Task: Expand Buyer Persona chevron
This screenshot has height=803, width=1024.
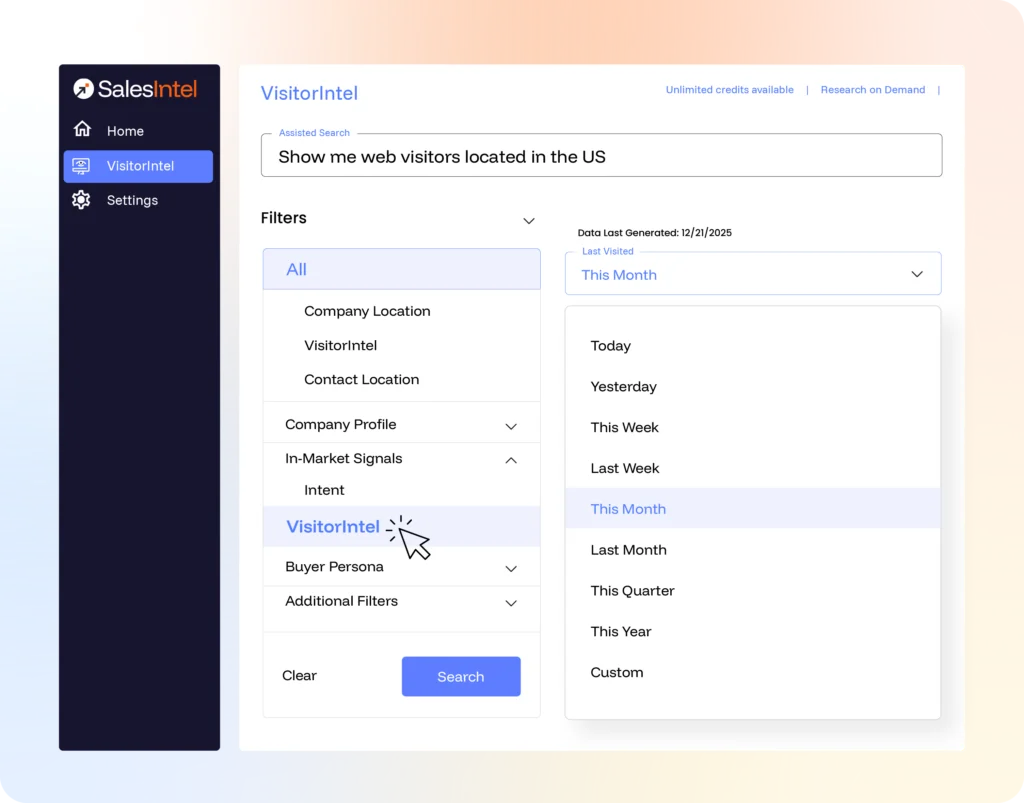Action: coord(511,569)
